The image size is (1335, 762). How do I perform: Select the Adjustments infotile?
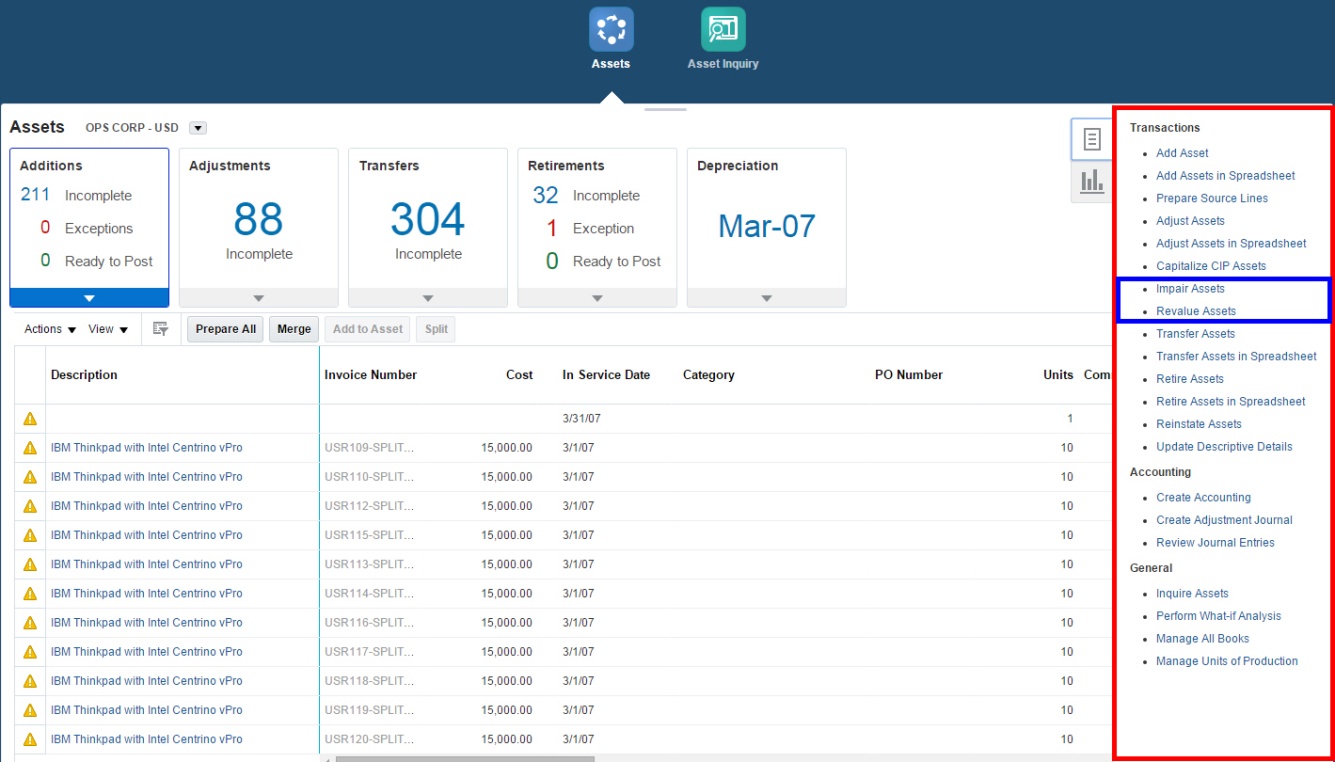tap(259, 228)
